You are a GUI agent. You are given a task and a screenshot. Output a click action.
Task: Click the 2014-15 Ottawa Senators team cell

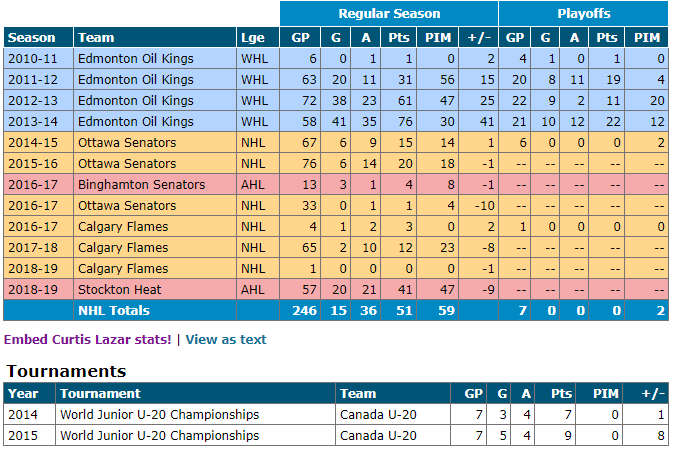(x=155, y=143)
